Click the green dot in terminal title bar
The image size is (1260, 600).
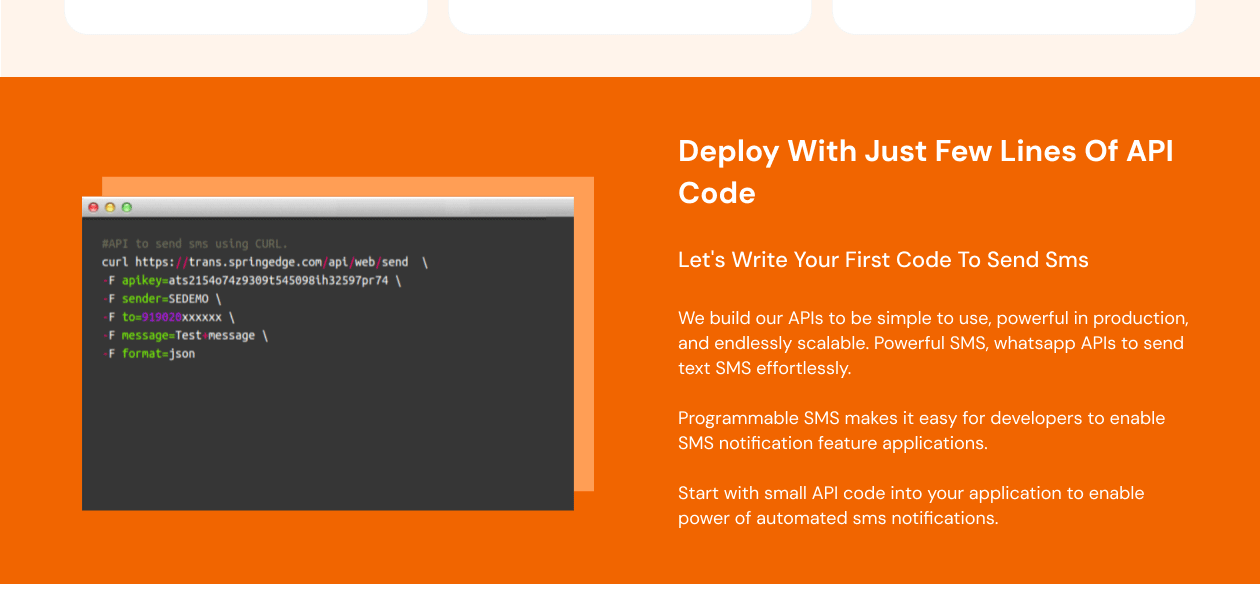click(x=126, y=207)
